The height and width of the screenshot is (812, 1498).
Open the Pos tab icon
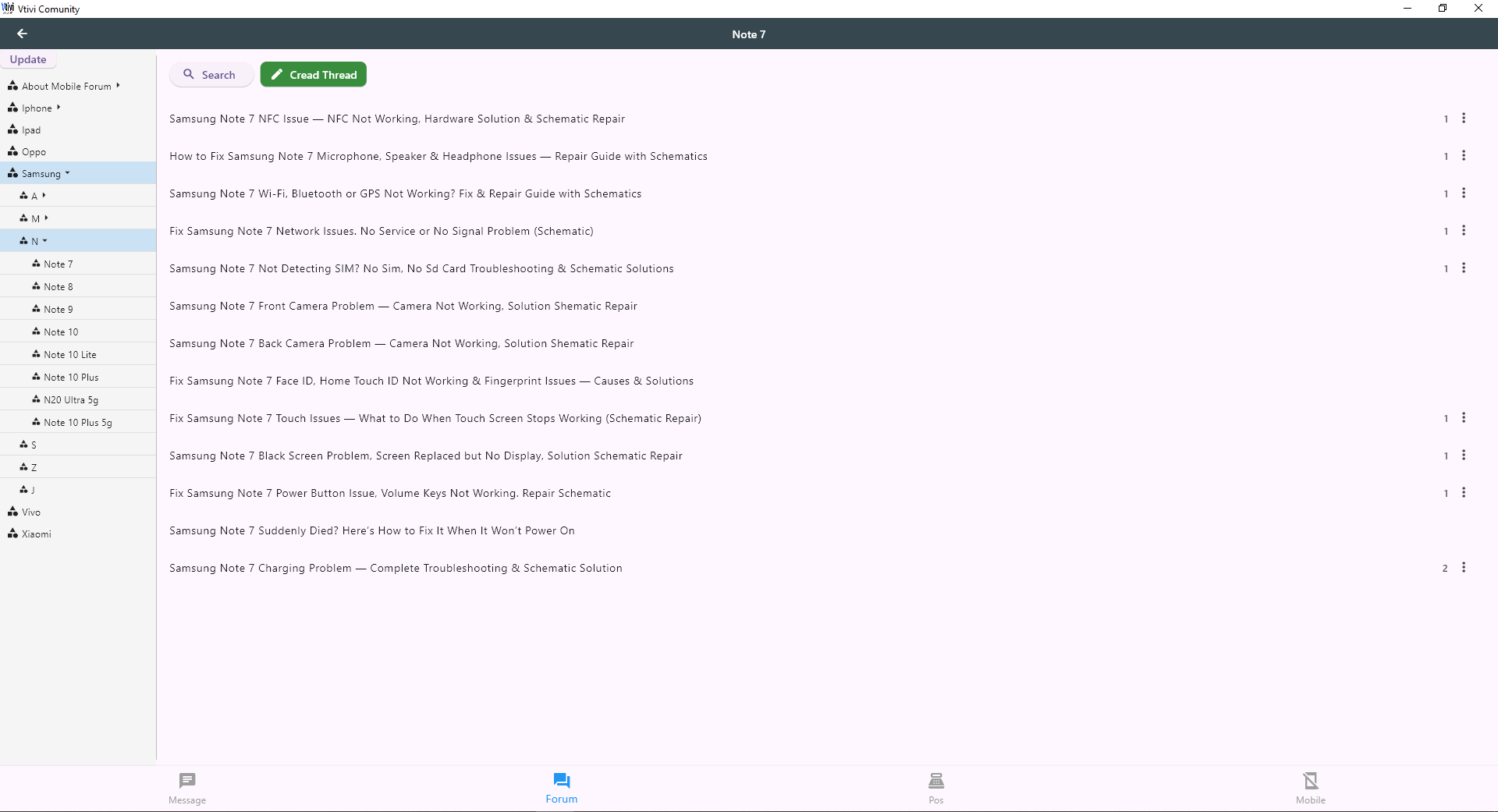click(936, 781)
